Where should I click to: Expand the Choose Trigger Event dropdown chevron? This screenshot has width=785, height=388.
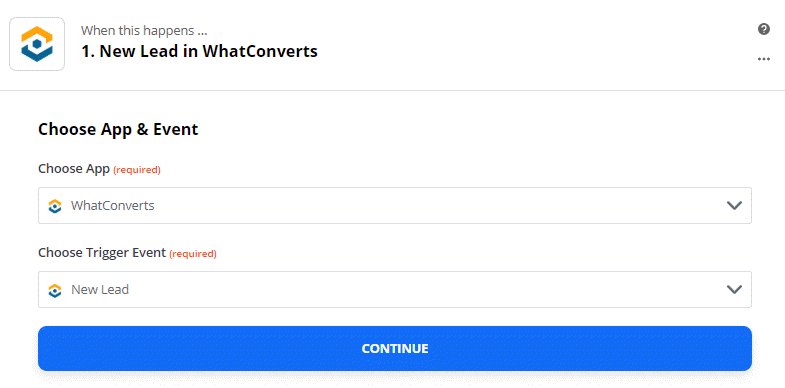(734, 289)
